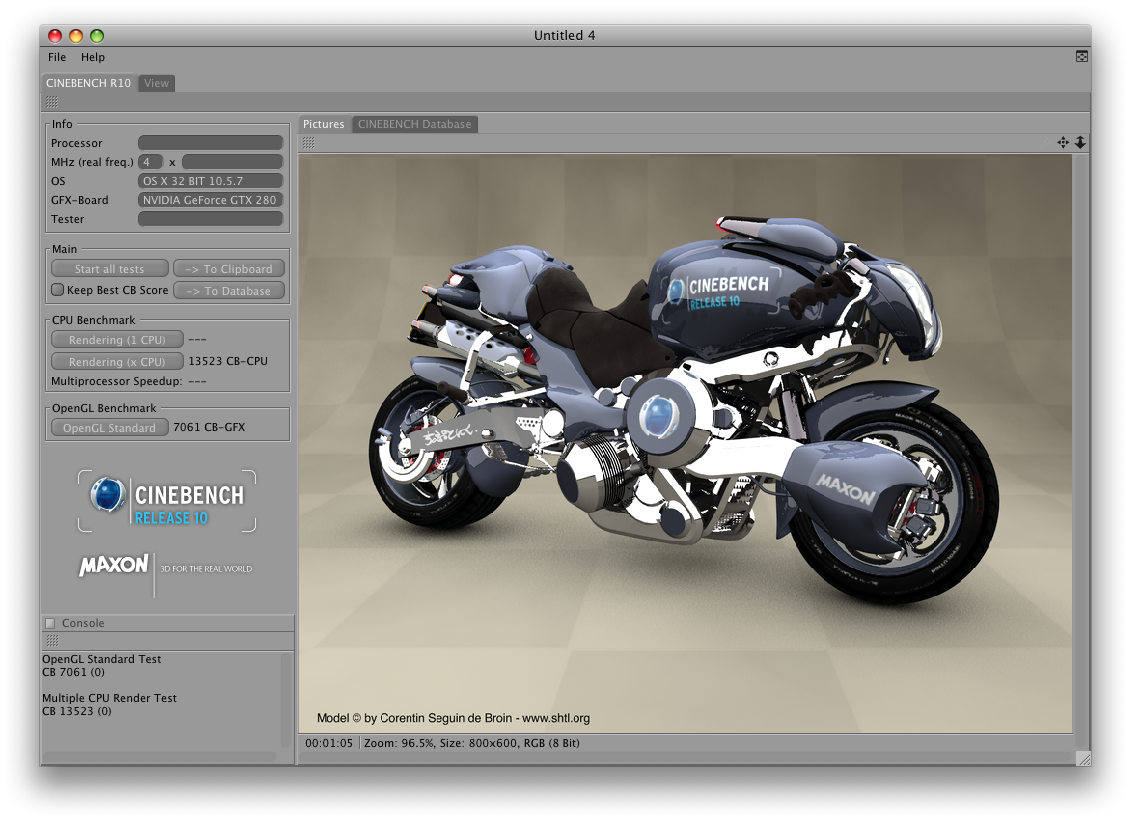Select the Pictures tab

tap(324, 124)
